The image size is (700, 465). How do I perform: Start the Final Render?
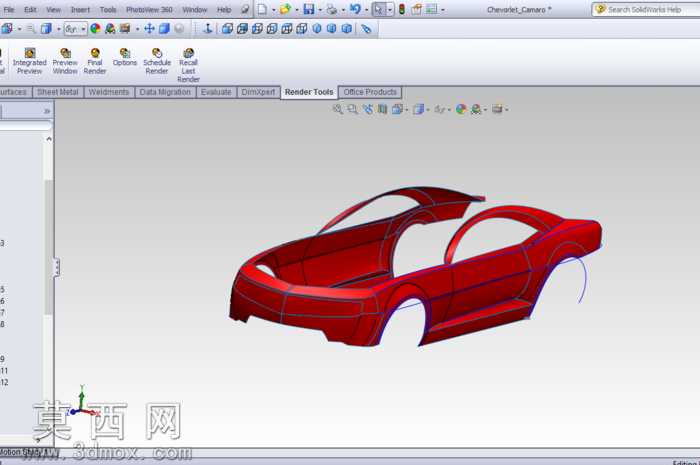pos(95,62)
